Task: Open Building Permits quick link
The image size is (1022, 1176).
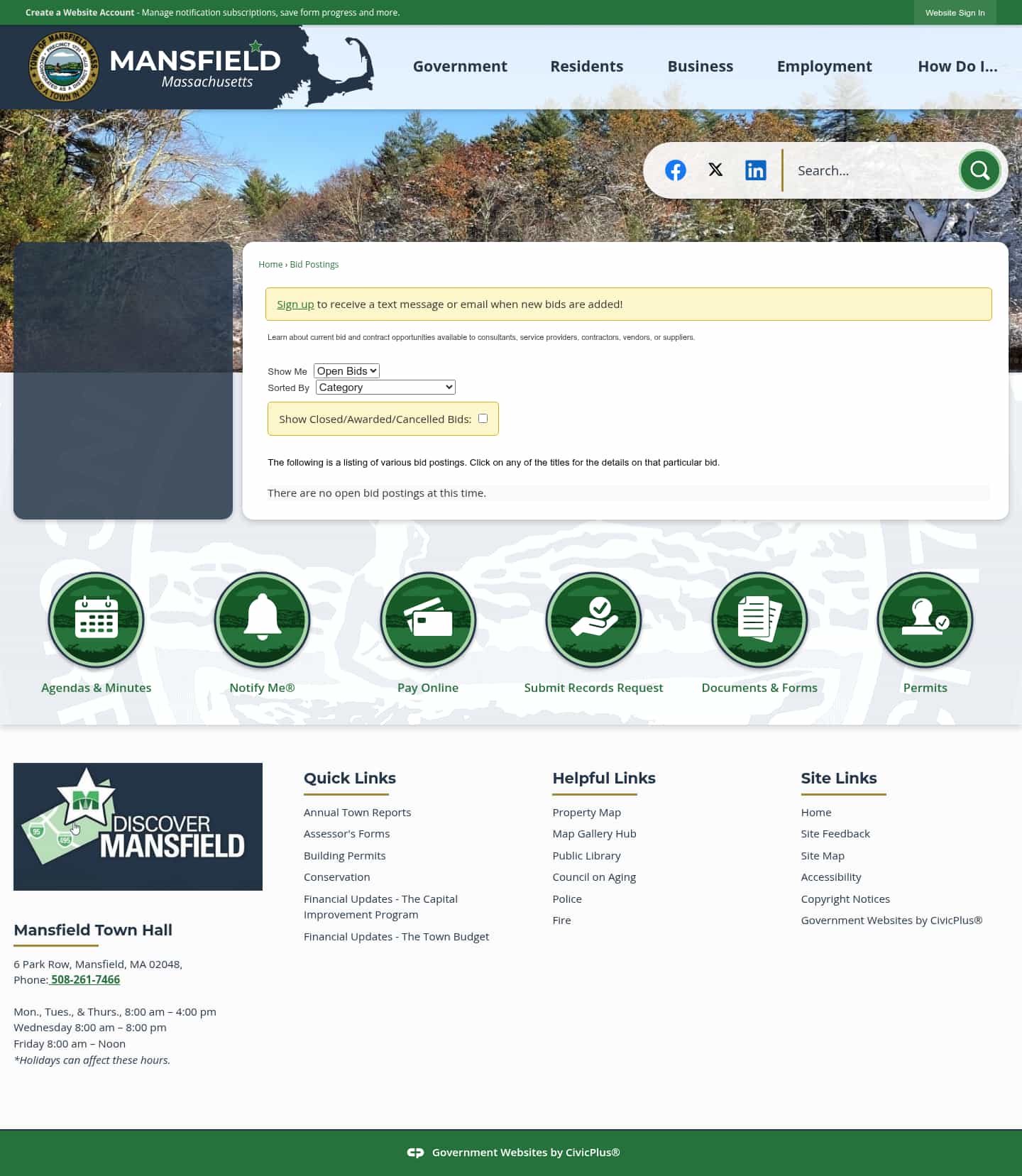Action: [344, 855]
